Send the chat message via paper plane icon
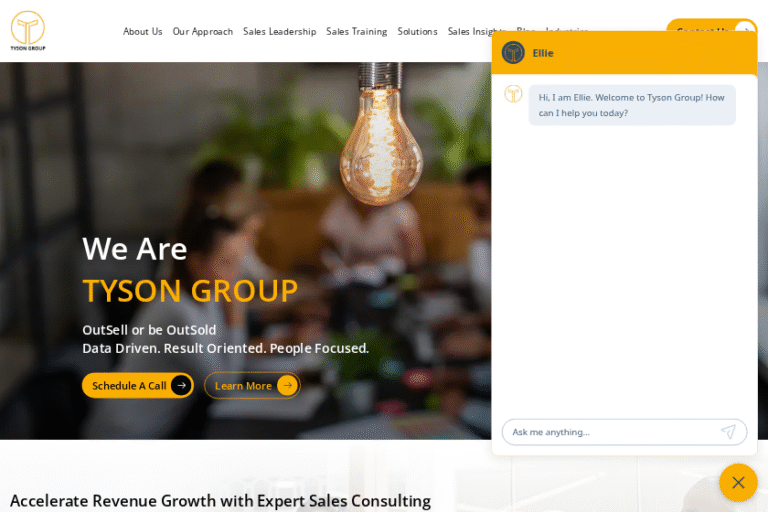Viewport: 768px width, 512px height. [728, 432]
